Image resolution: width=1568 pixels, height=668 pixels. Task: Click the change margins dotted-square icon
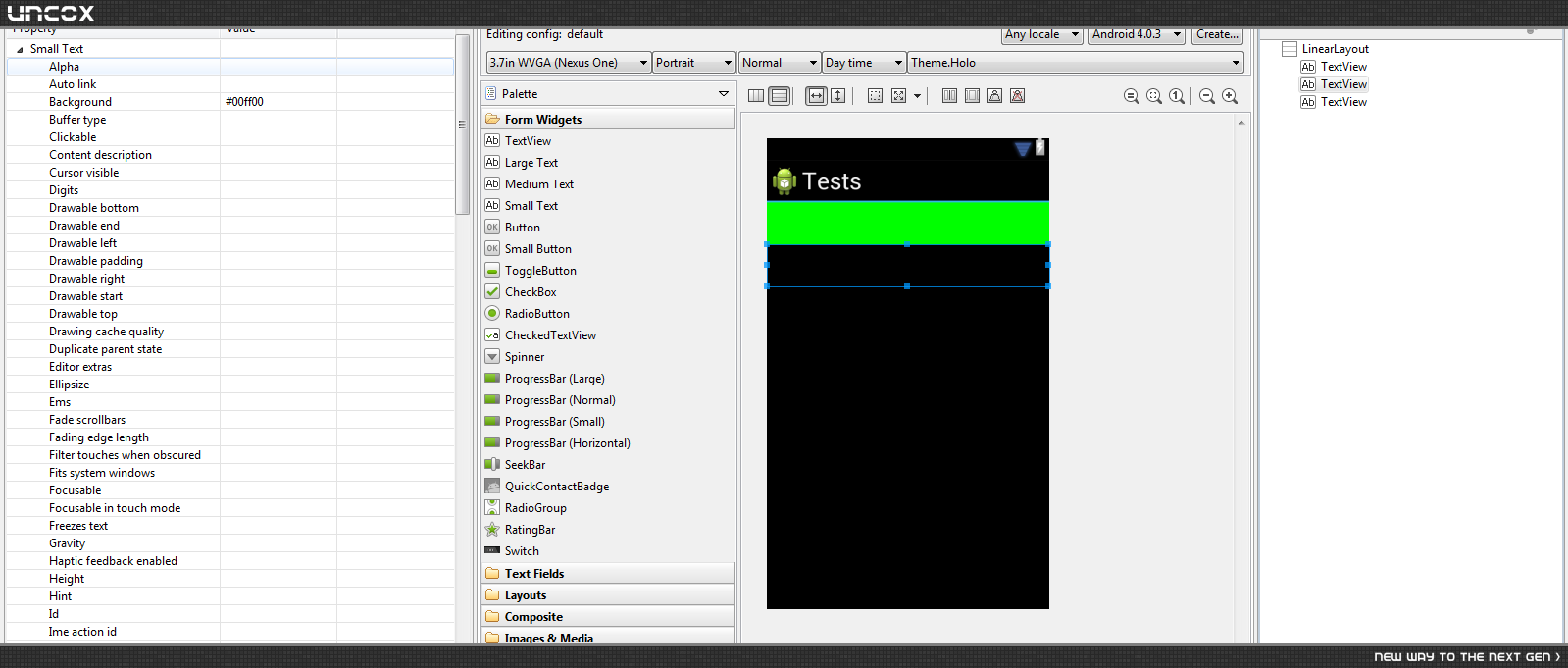pyautogui.click(x=875, y=96)
